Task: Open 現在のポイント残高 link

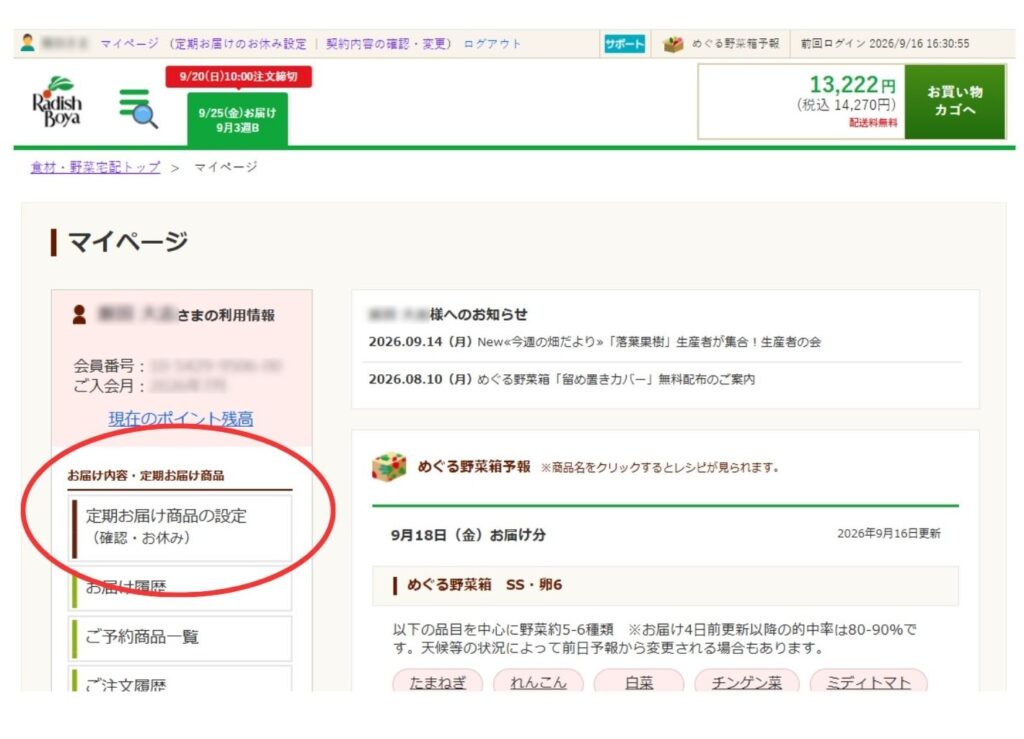Action: [181, 418]
